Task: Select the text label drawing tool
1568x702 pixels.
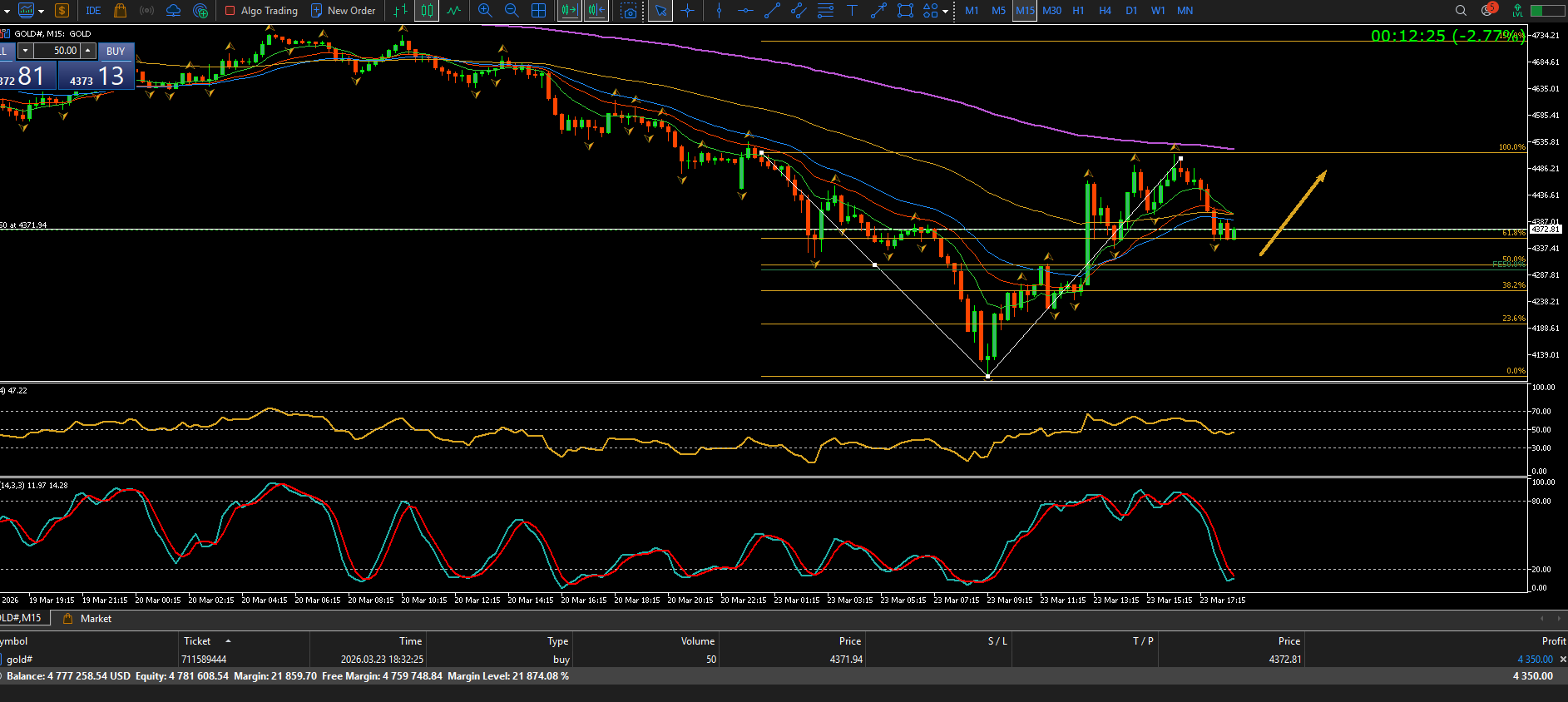Action: [x=852, y=11]
